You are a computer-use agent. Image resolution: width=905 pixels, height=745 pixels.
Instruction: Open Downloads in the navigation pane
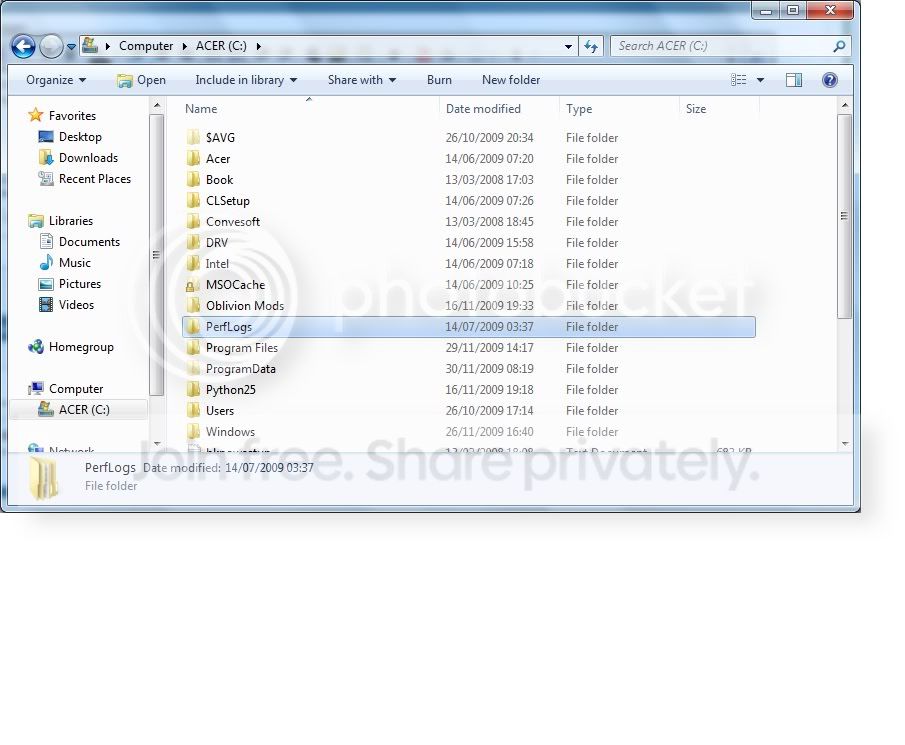tap(88, 158)
